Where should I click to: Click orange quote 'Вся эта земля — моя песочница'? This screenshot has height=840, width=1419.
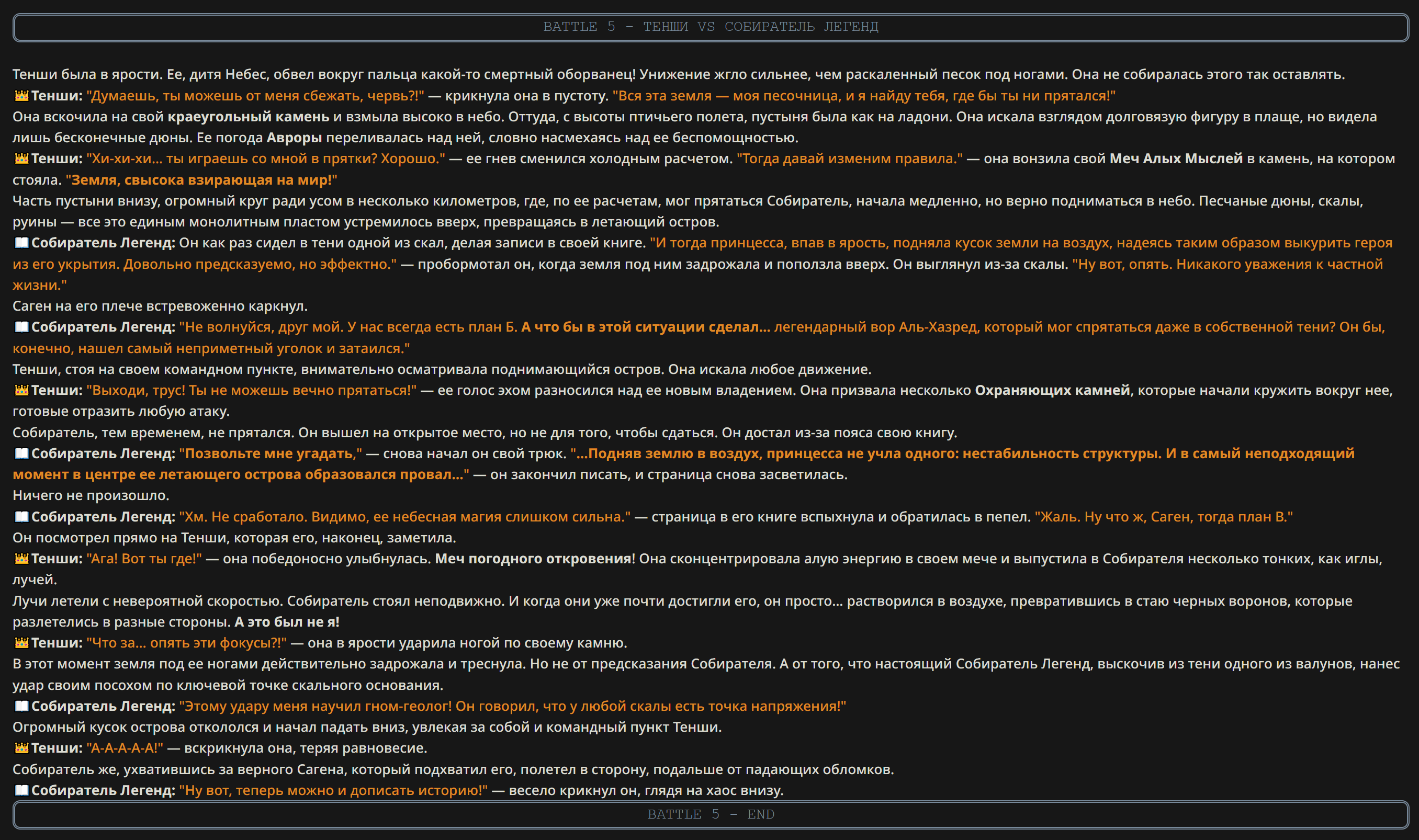pos(864,96)
